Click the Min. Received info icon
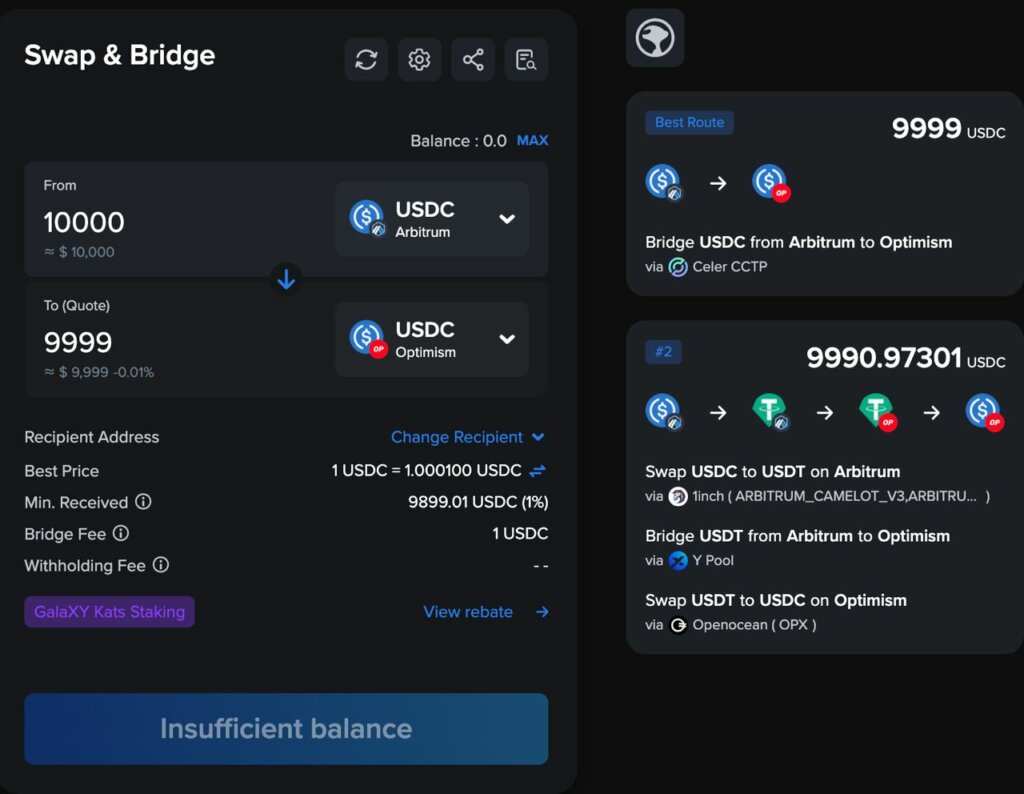1024x794 pixels. pyautogui.click(x=143, y=501)
